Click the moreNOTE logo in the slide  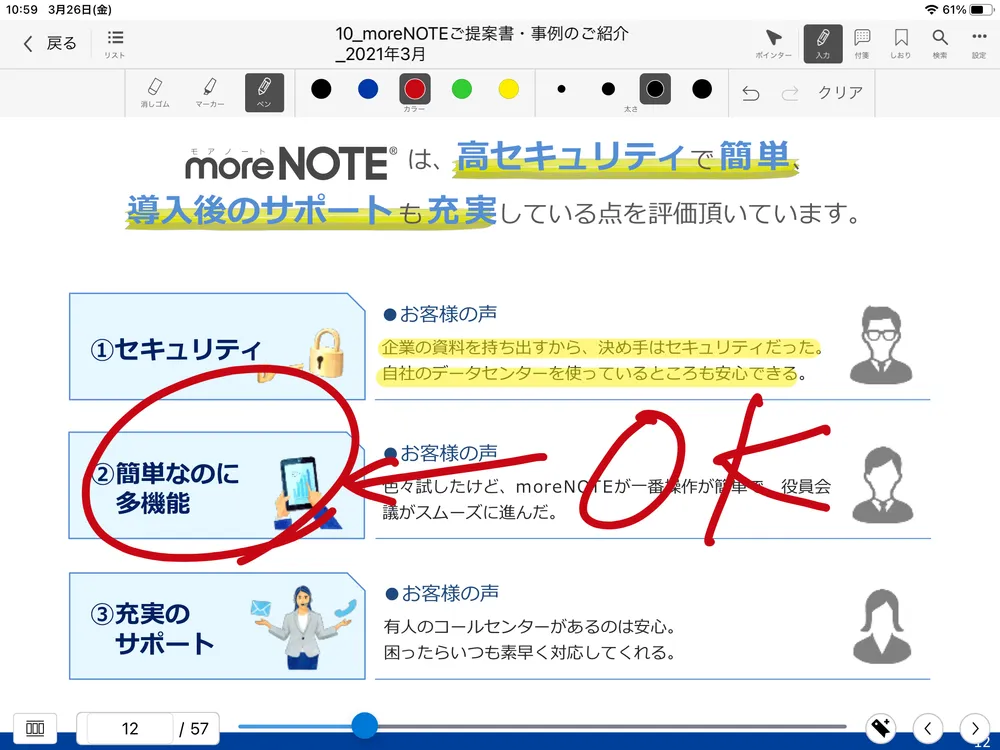click(291, 164)
